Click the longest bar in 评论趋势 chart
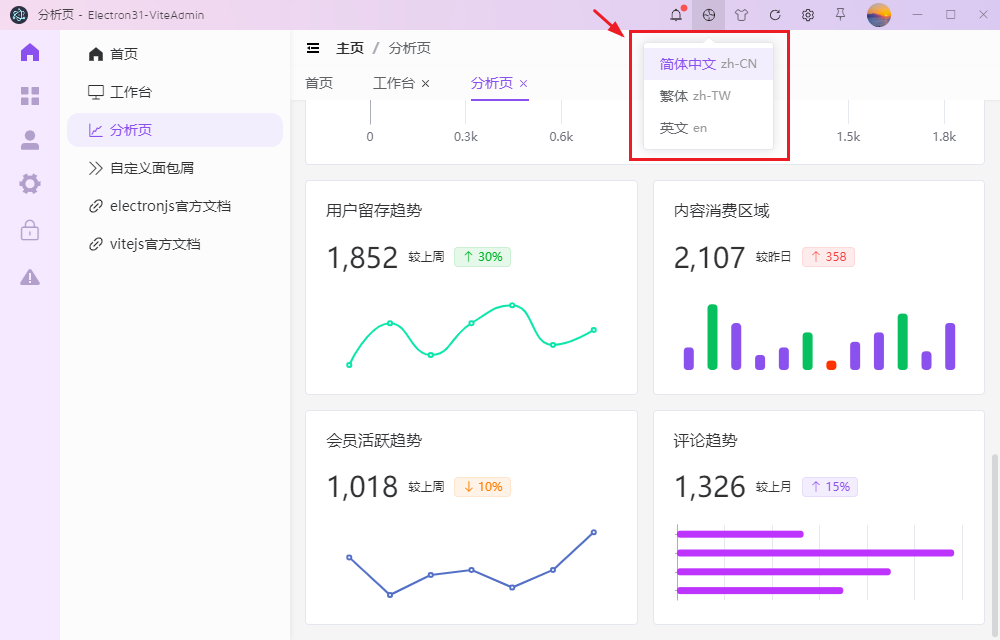1000x640 pixels. [816, 553]
